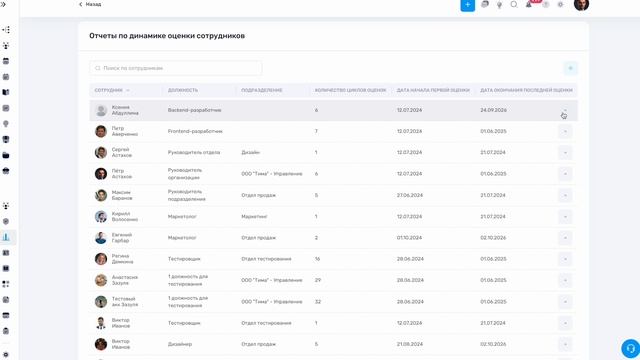The width and height of the screenshot is (640, 360).
Task: Open row actions for Евгений Гарбар
Action: [565, 238]
